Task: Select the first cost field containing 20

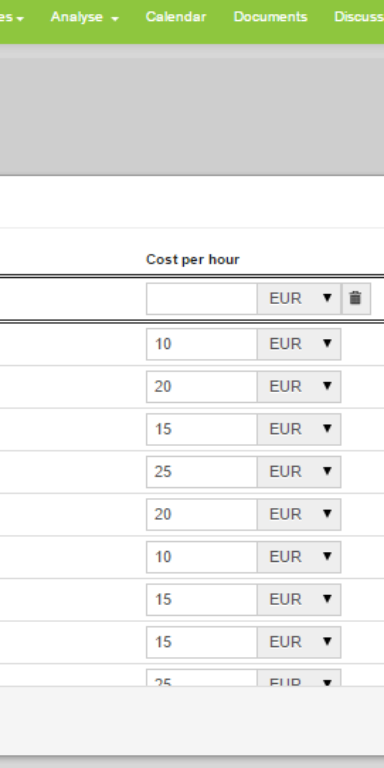Action: [x=202, y=387]
